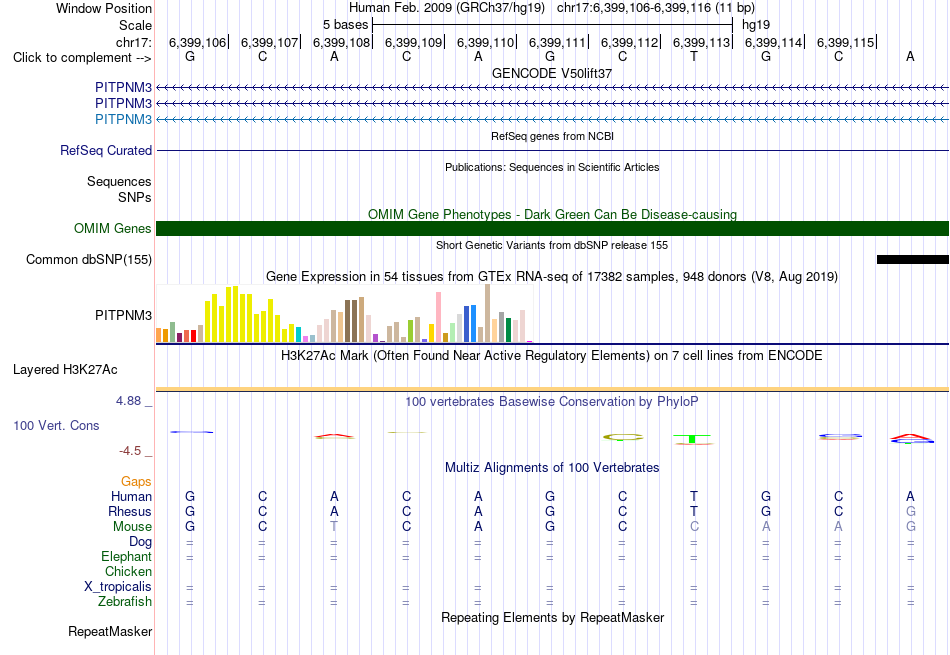Screen dimensions: 950x655
Task: Click the black dbSNP variant block
Action: point(912,259)
